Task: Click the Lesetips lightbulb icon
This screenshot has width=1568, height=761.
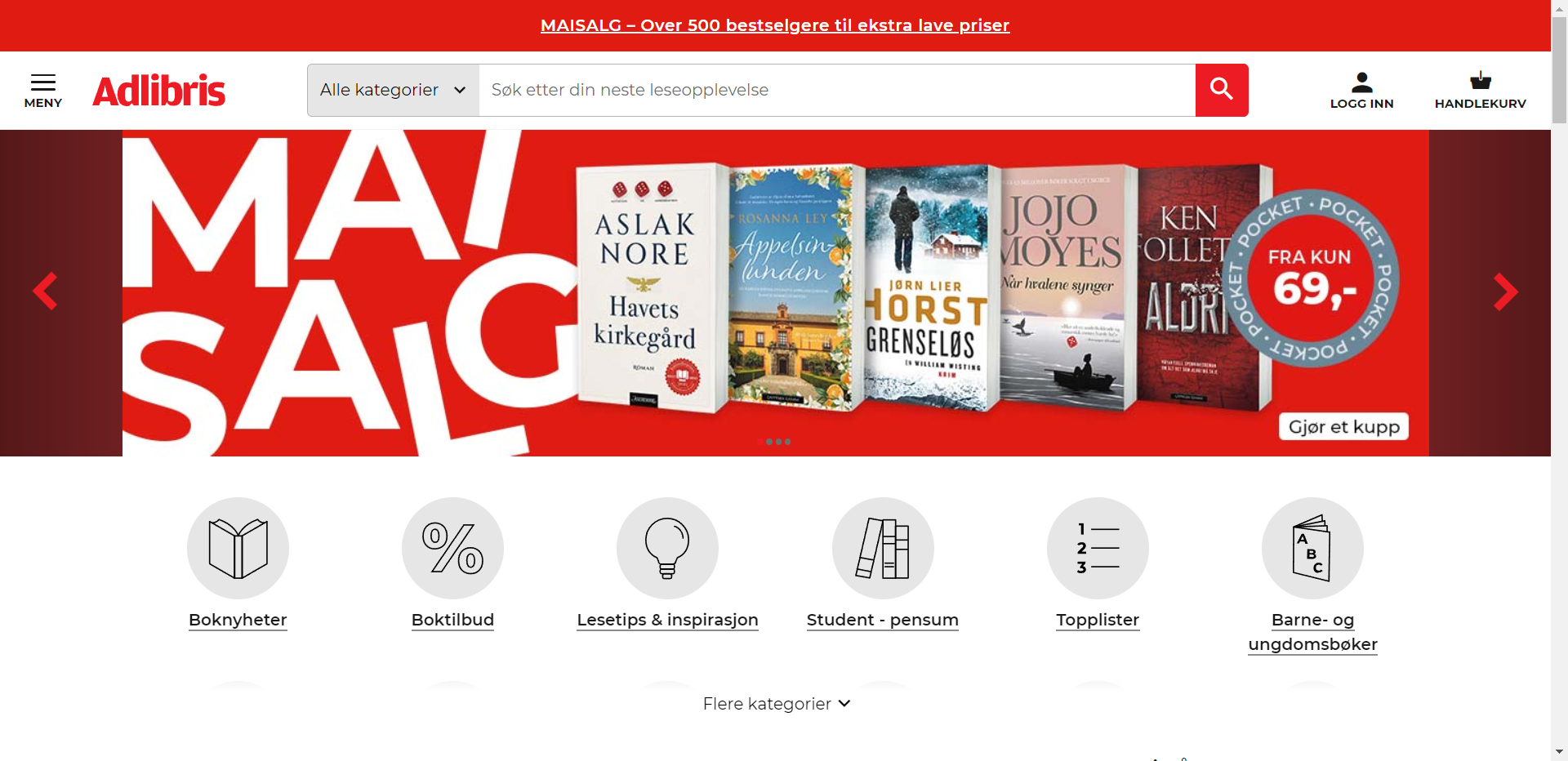Action: [667, 548]
